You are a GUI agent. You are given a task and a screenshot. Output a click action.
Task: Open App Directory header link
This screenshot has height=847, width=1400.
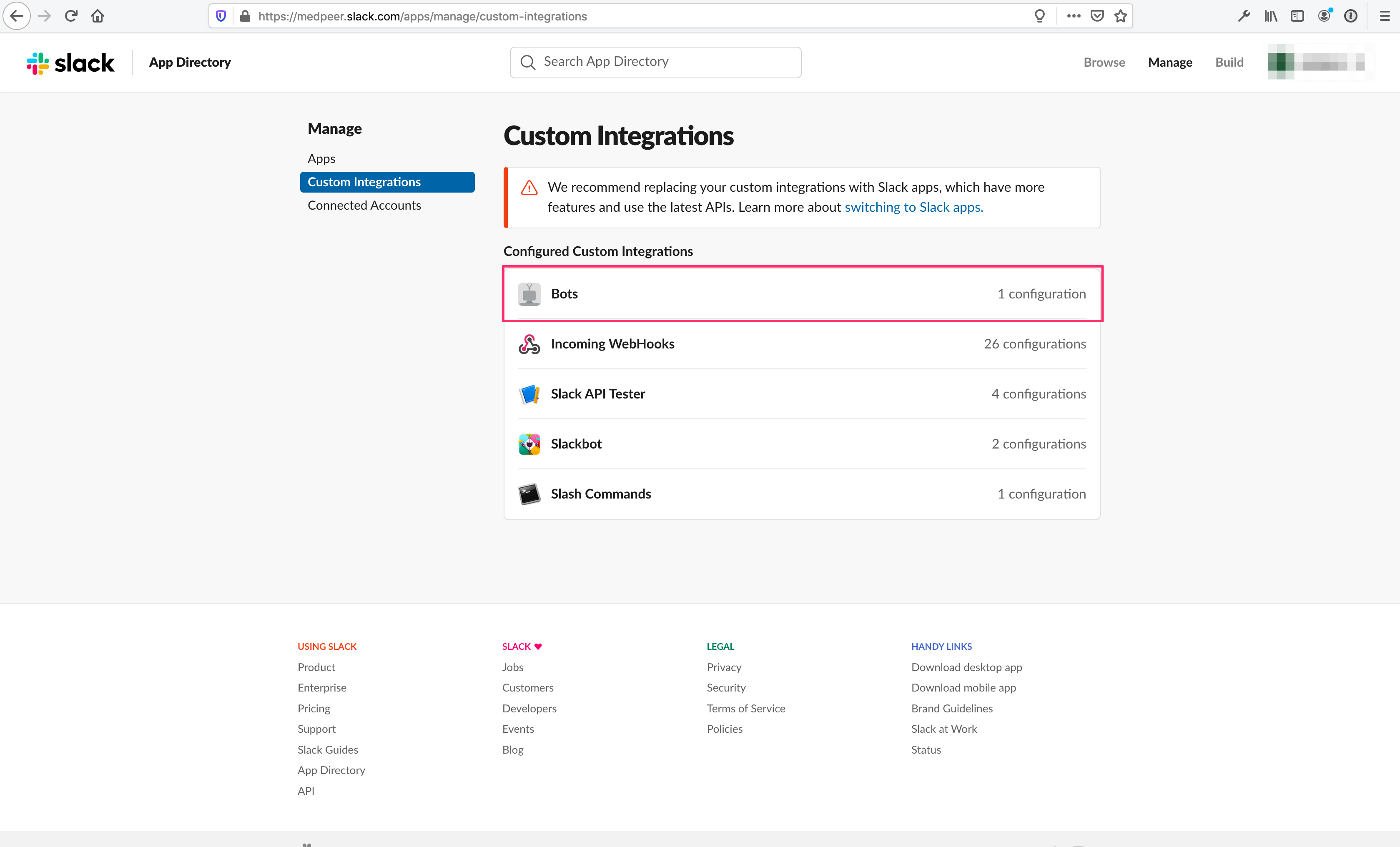[x=190, y=63]
